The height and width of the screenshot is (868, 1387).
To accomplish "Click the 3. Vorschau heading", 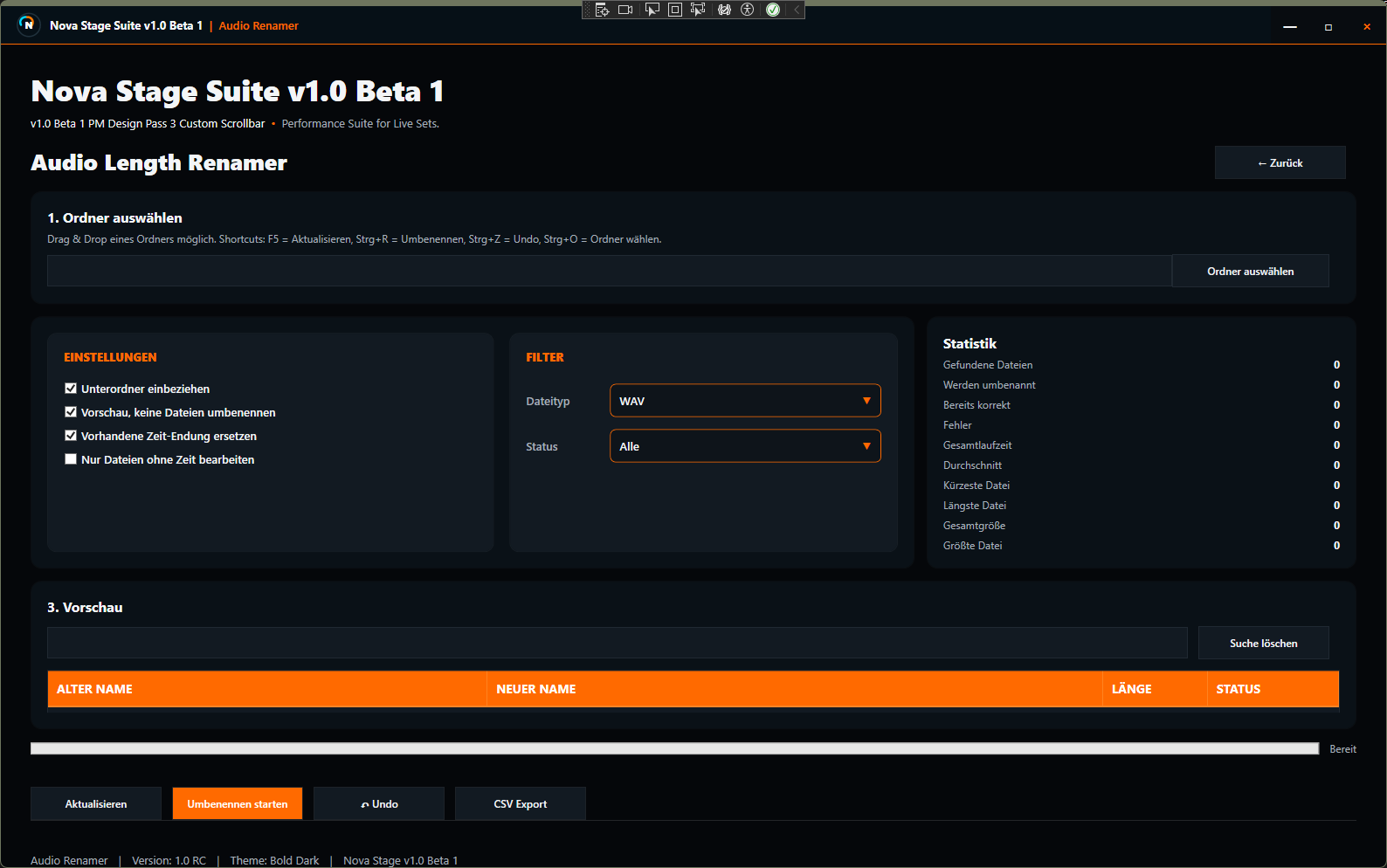I will click(x=85, y=607).
